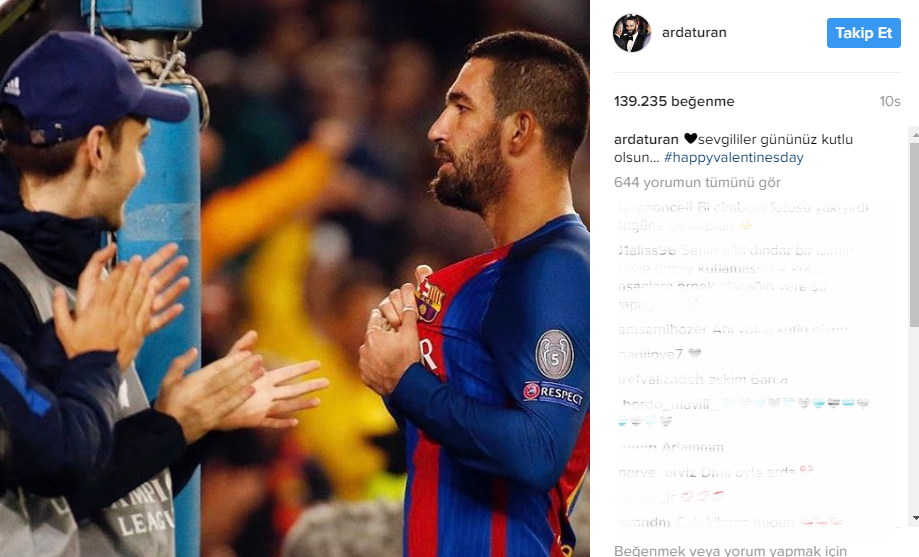
Task: Click the comments scrollbar down arrow
Action: tap(914, 518)
